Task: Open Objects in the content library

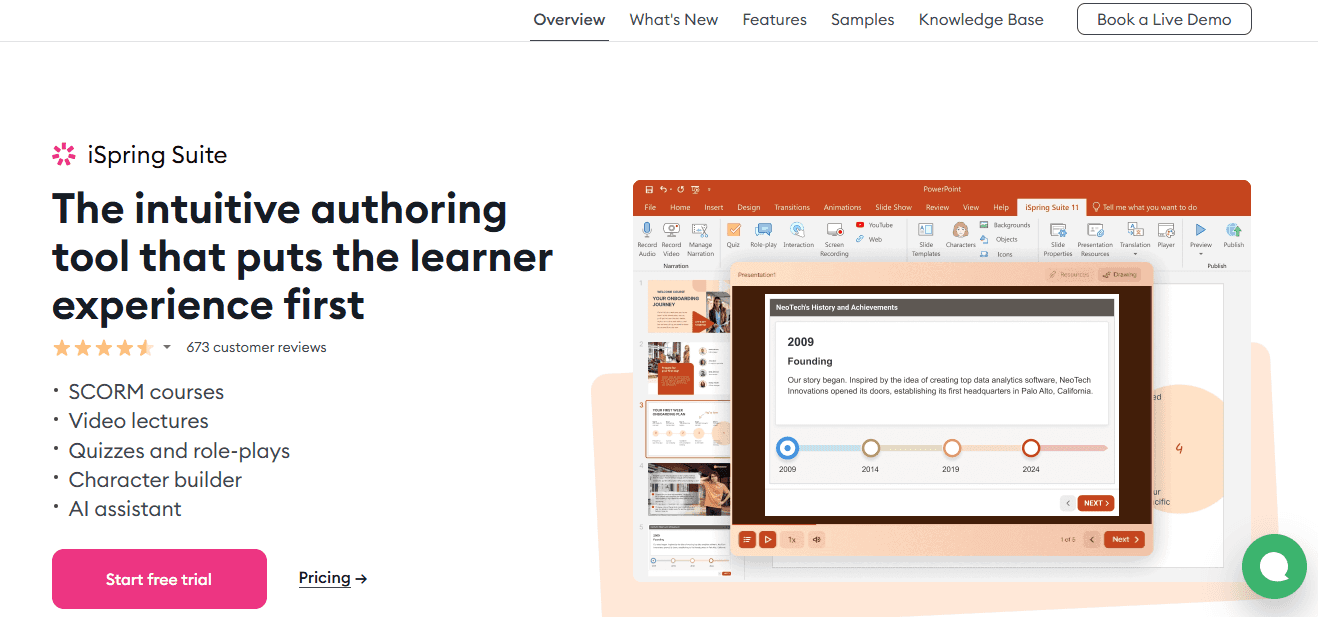Action: pyautogui.click(x=999, y=239)
